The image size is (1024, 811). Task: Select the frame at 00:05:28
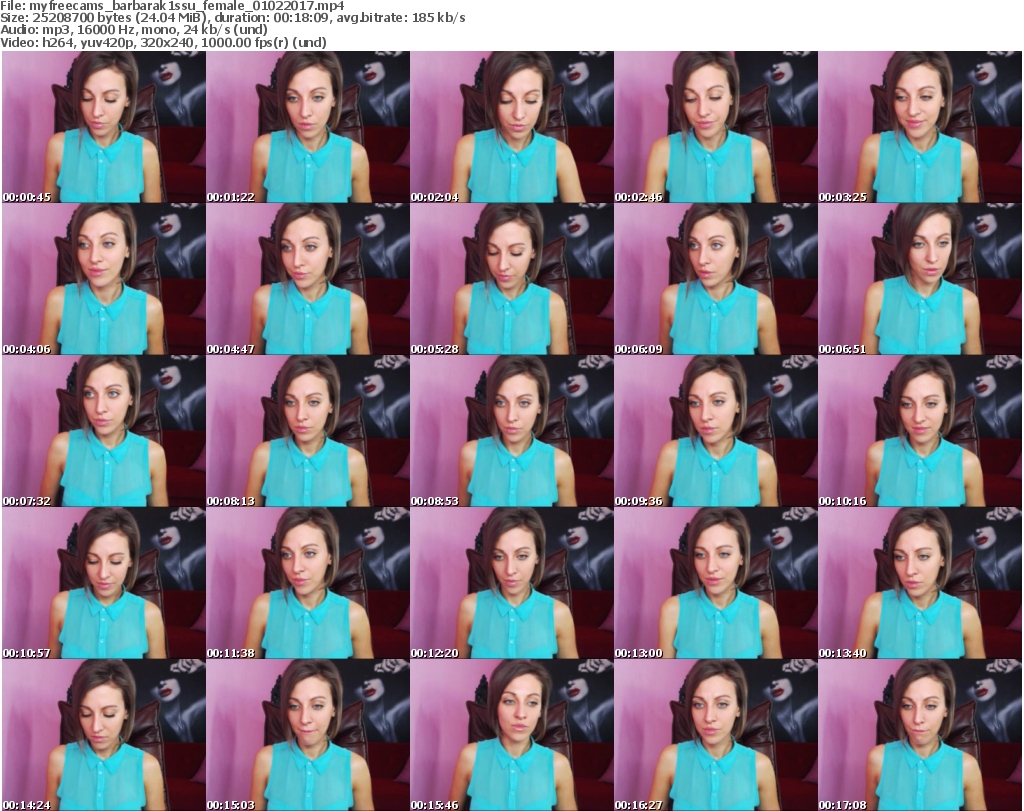pos(511,279)
